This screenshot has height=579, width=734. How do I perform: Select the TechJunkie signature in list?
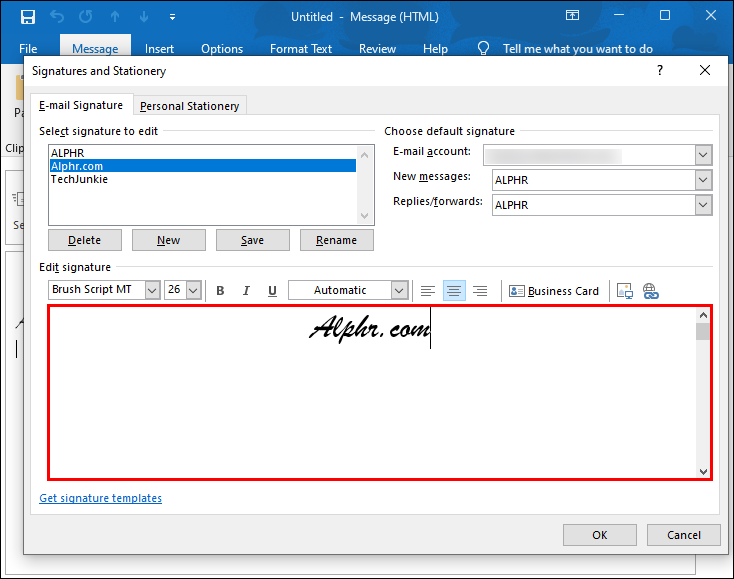click(x=203, y=179)
